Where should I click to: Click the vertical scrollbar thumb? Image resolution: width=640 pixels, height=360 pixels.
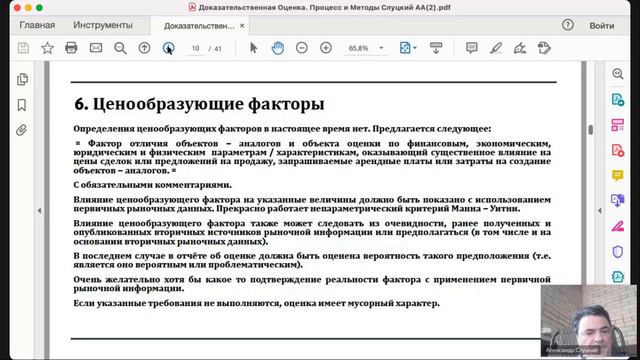[x=591, y=130]
